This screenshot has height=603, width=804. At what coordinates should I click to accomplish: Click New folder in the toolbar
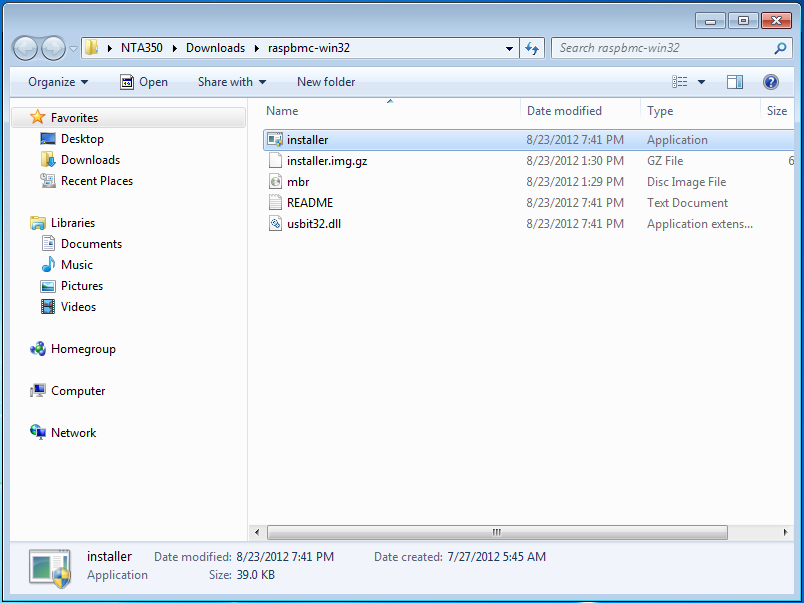click(x=326, y=82)
